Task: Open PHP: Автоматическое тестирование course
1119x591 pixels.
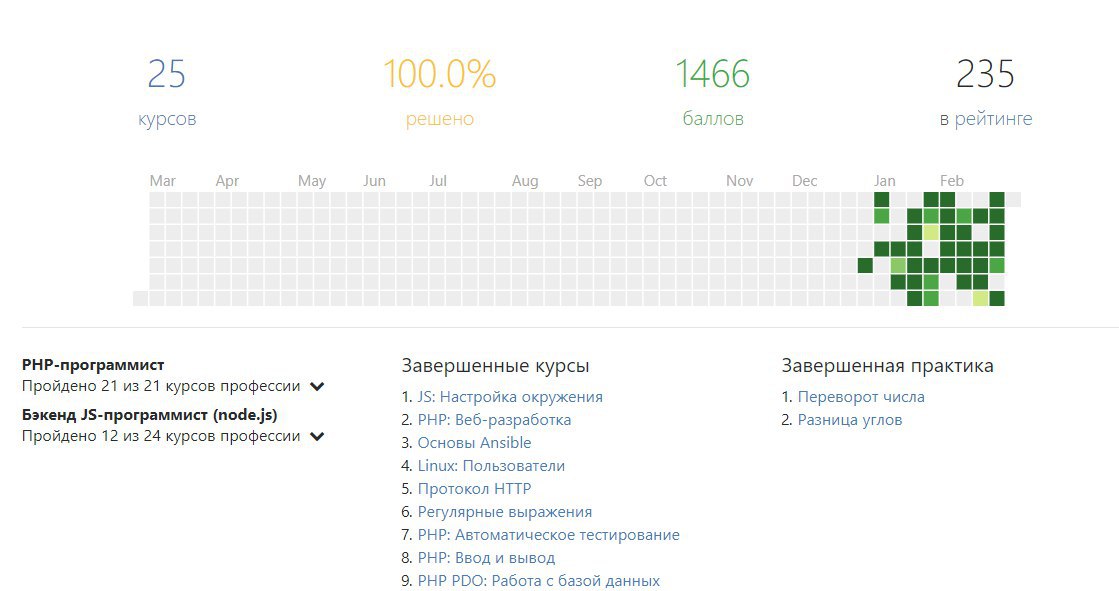Action: (548, 535)
